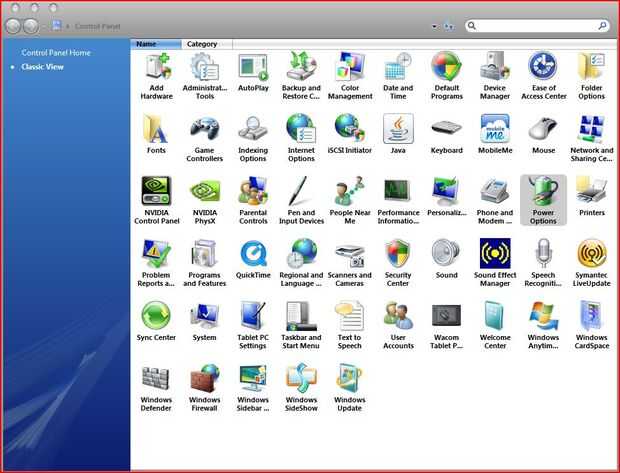Open iSCSI Initiator
Viewport: 620px width, 473px height.
(x=350, y=134)
